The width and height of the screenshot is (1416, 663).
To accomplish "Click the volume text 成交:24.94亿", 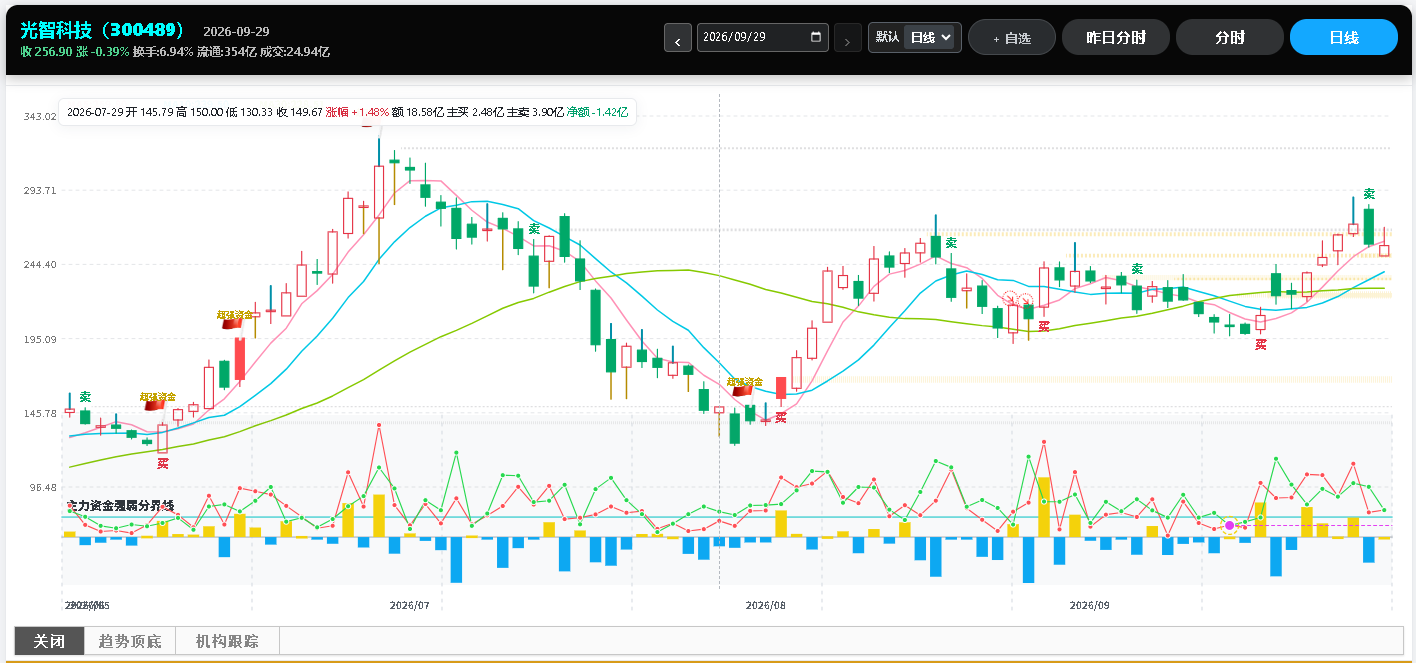I will coord(295,51).
